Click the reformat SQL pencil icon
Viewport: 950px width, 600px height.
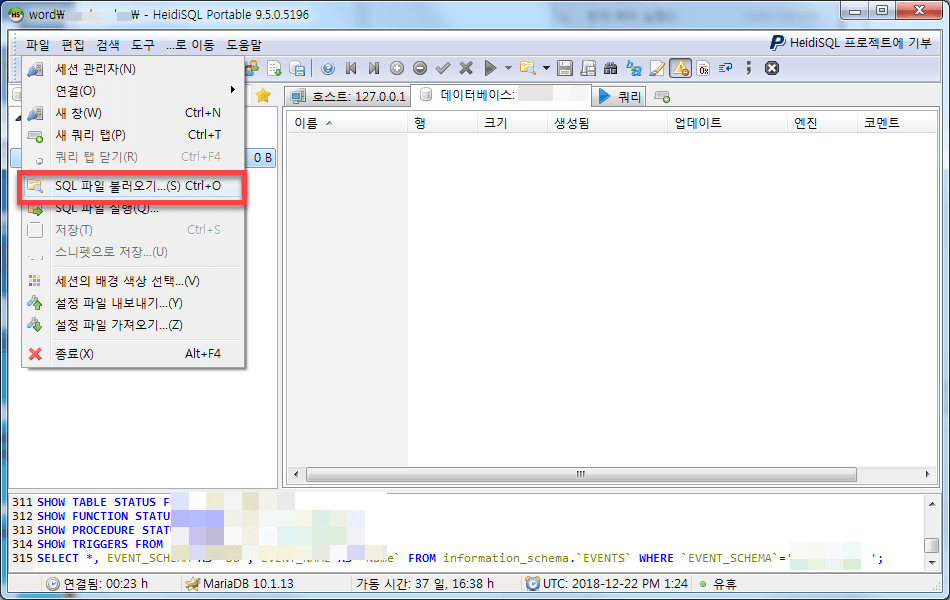(657, 68)
